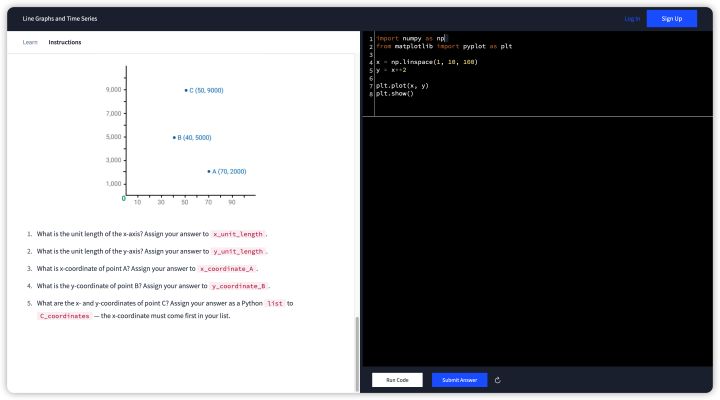The image size is (720, 400).
Task: Click the Sign Up button
Action: (671, 19)
